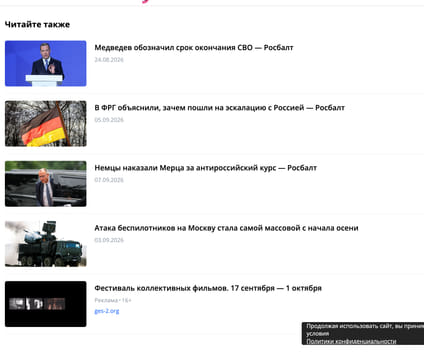The height and width of the screenshot is (360, 424).
Task: Select the cookie notice text 'Продолжая использовать сайт'
Action: pyautogui.click(x=350, y=326)
